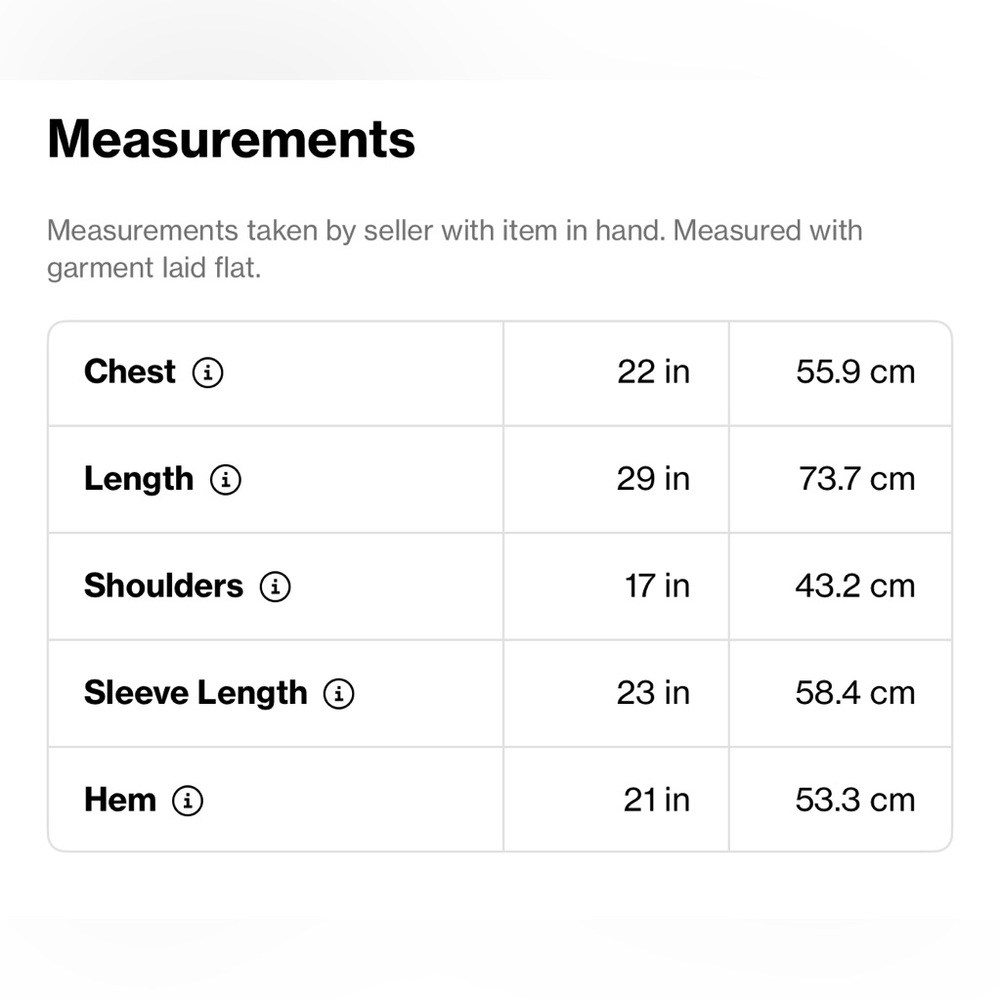Viewport: 1000px width, 1000px height.
Task: Click the 22 in chest value
Action: [653, 372]
